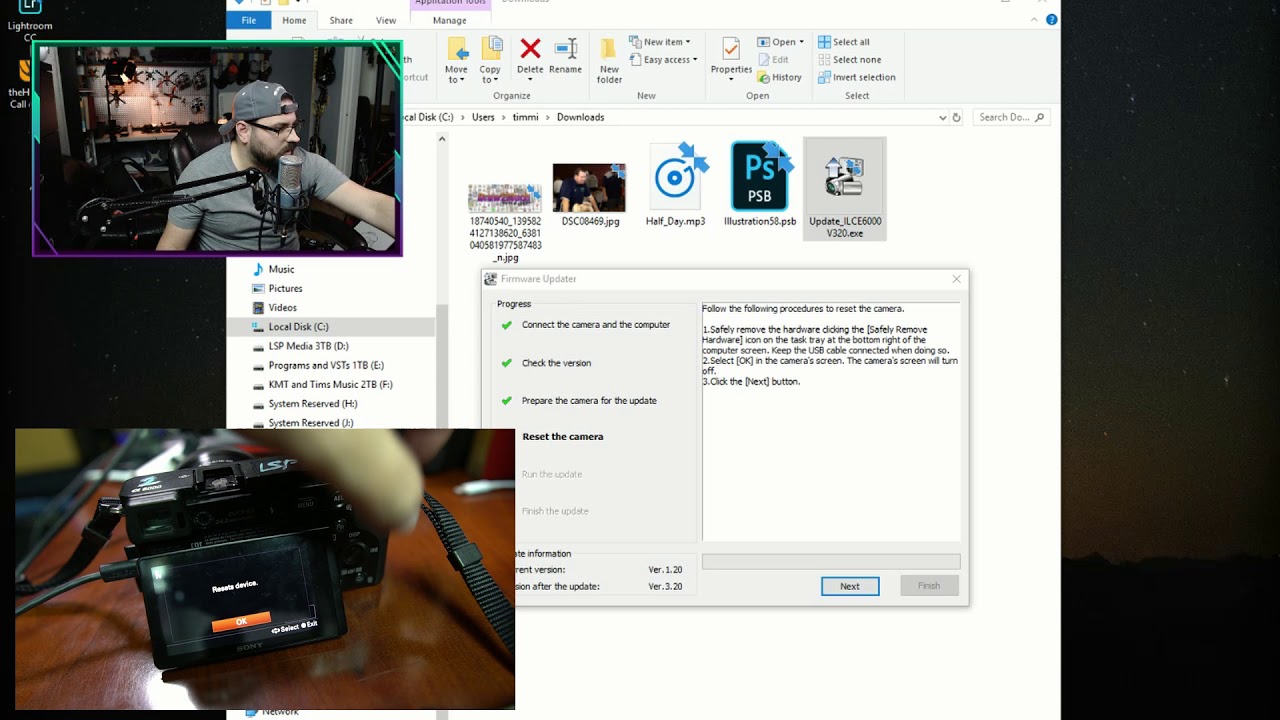Click 'Check the version' step
The image size is (1280, 720).
pos(556,363)
